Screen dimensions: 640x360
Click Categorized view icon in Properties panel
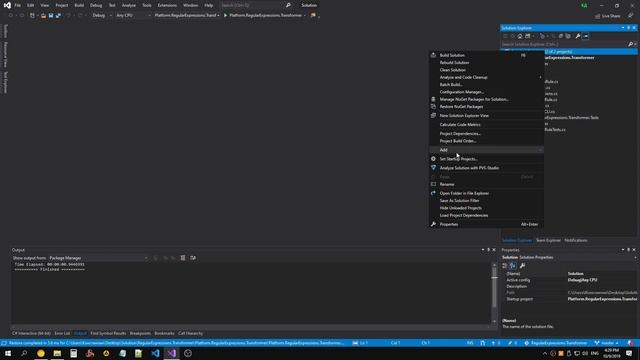coord(505,266)
